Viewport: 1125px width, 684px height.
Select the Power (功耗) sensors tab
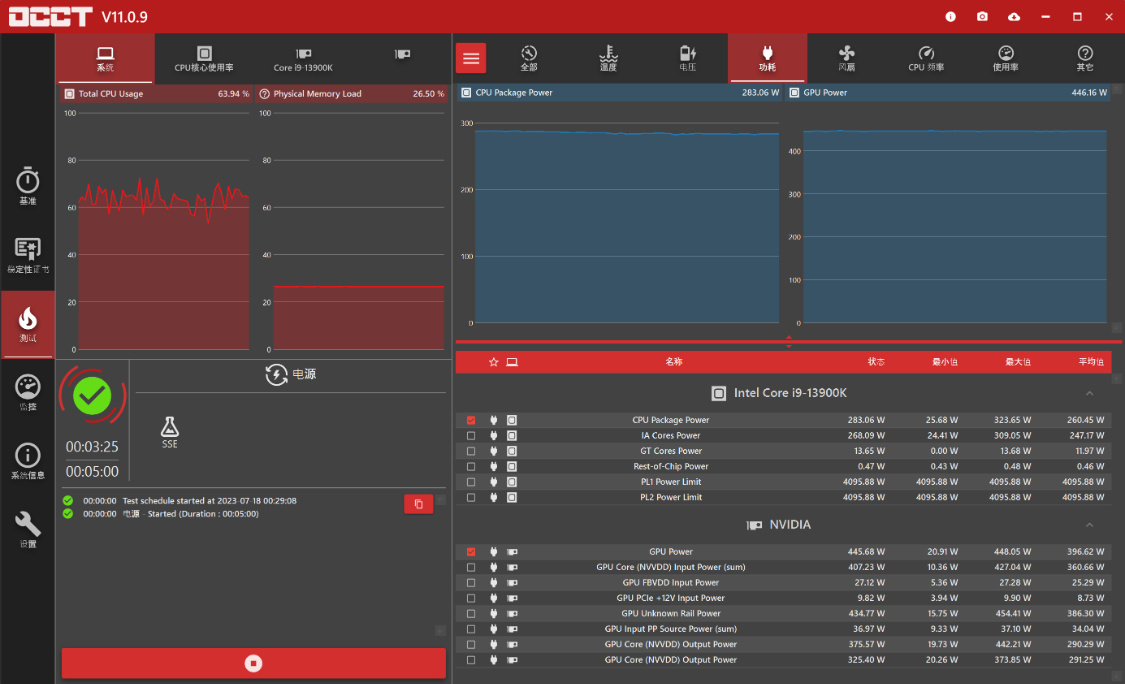767,59
